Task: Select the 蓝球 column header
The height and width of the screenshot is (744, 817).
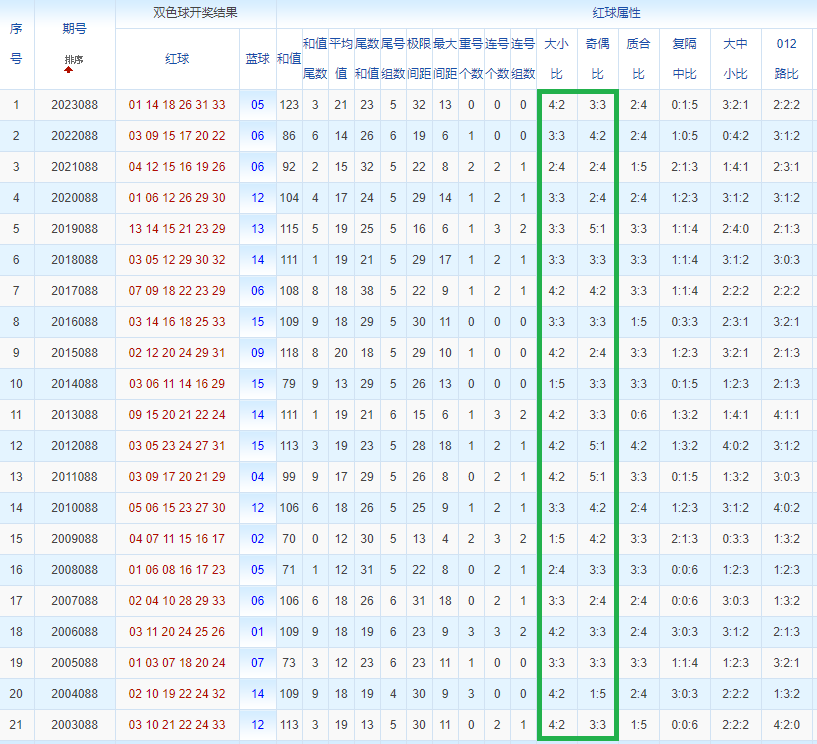Action: point(257,59)
